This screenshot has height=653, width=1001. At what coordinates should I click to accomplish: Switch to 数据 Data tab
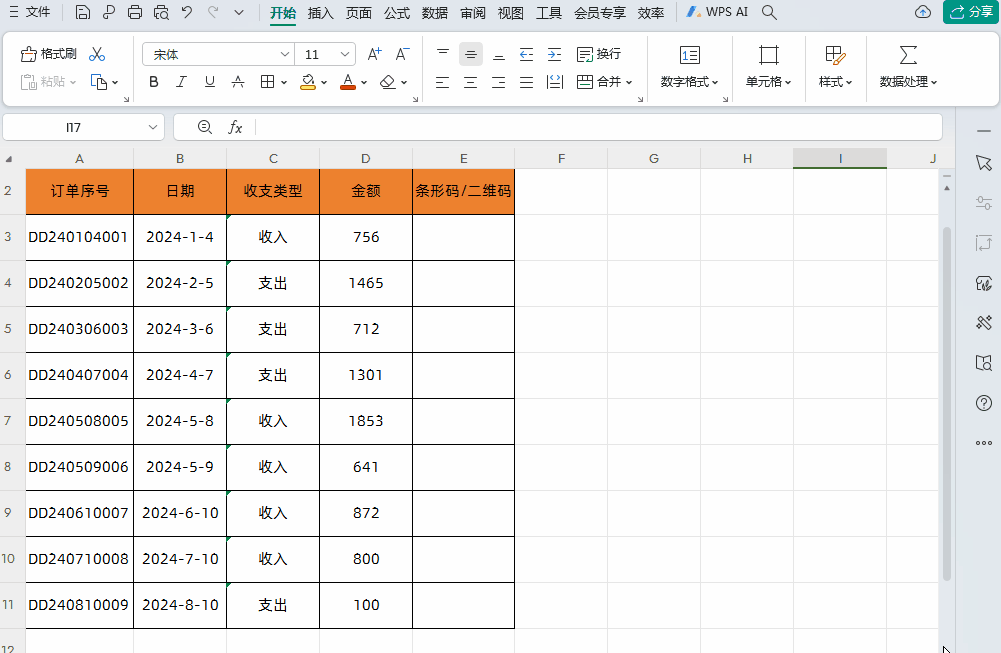click(x=435, y=13)
